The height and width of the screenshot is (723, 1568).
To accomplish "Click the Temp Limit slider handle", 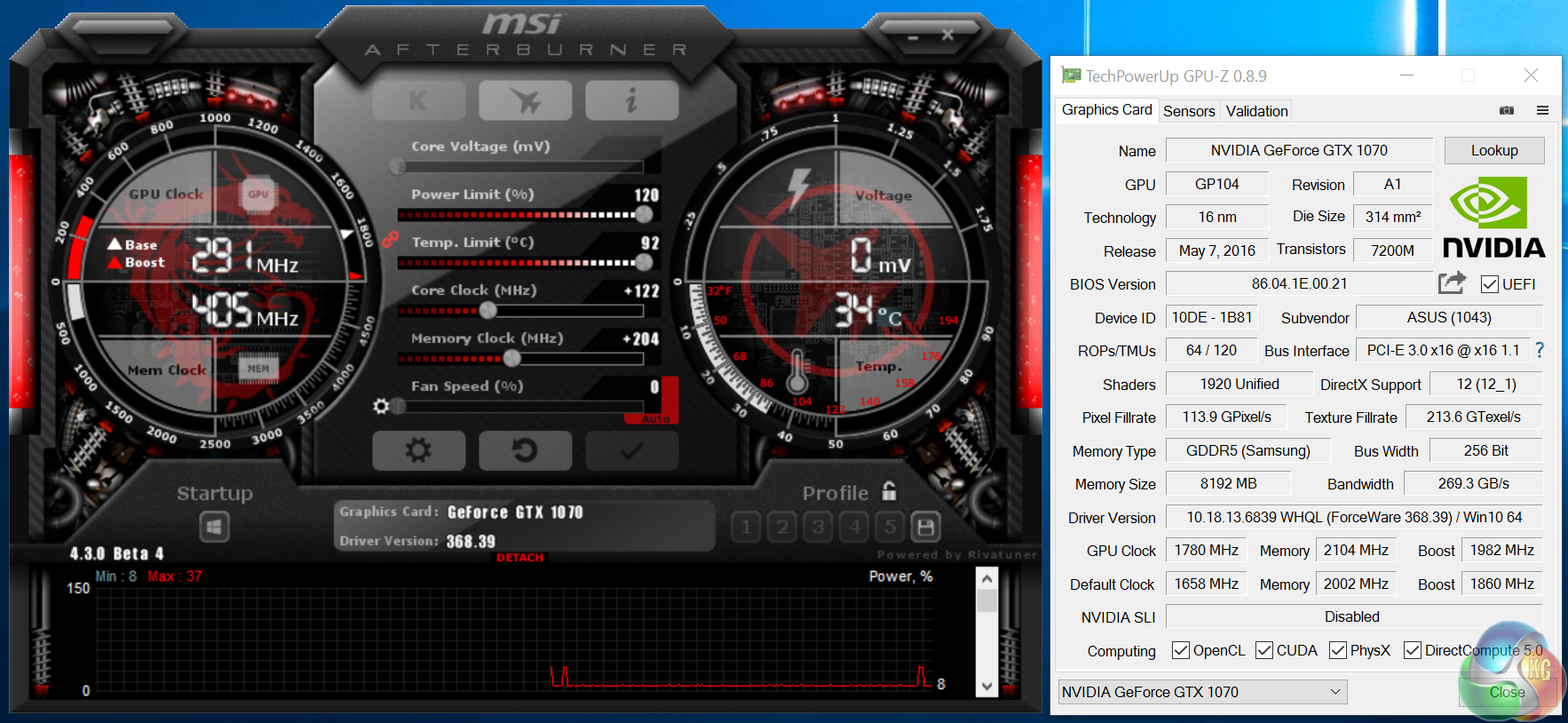I will pos(645,262).
